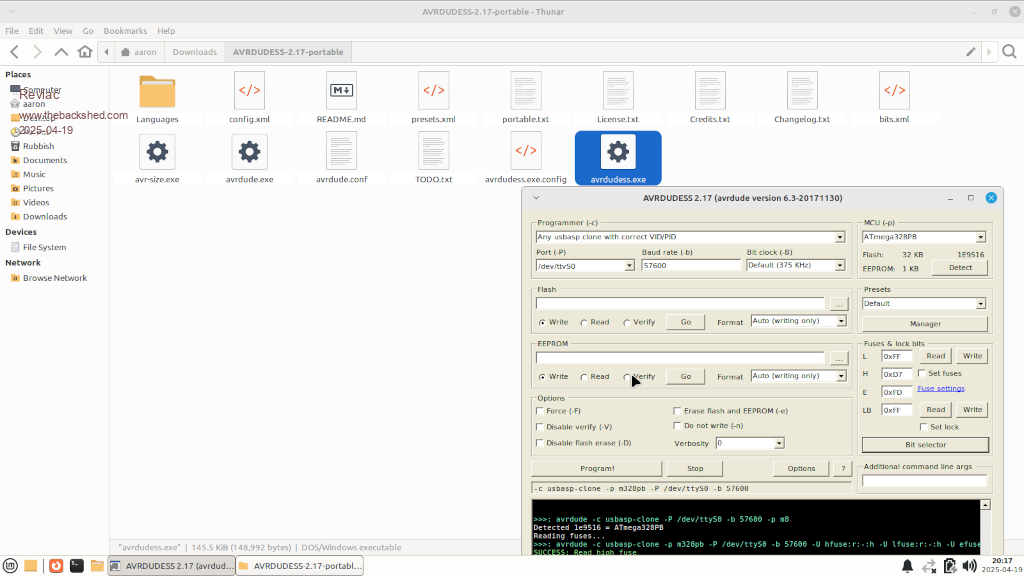Open the Programmer dropdown list
Viewport: 1024px width, 576px height.
840,237
